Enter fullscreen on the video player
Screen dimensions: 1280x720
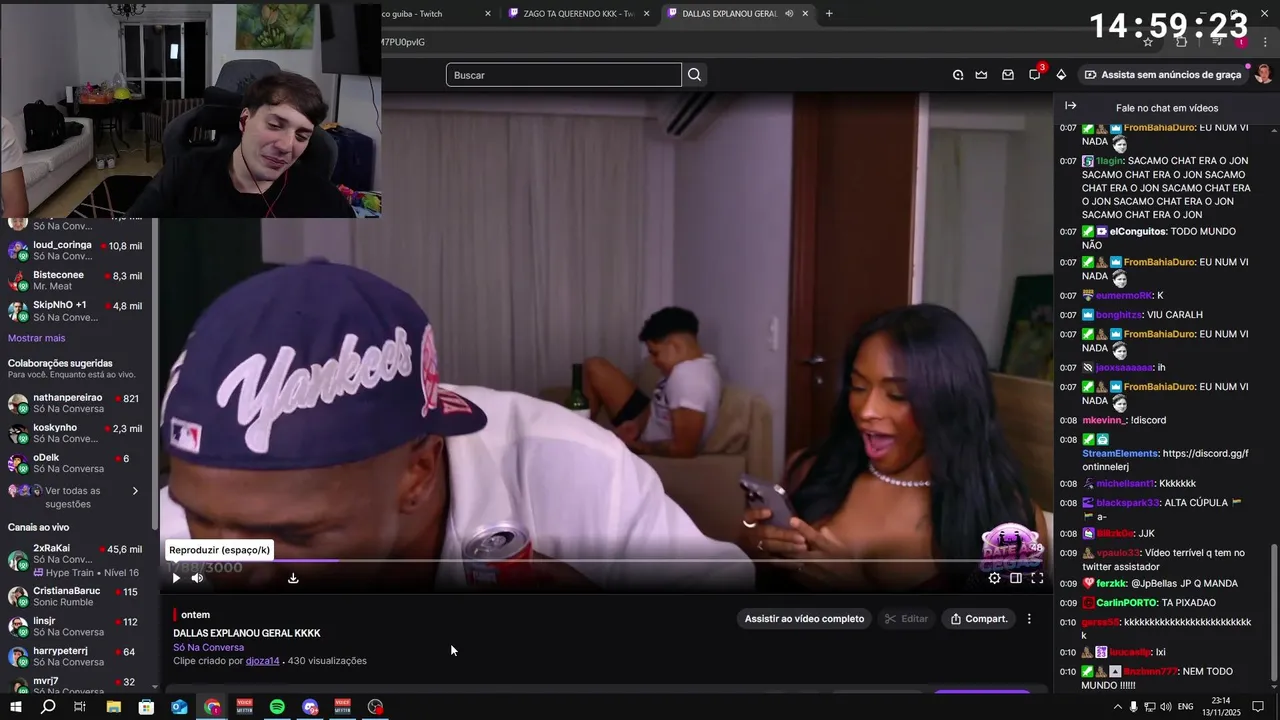click(1037, 578)
